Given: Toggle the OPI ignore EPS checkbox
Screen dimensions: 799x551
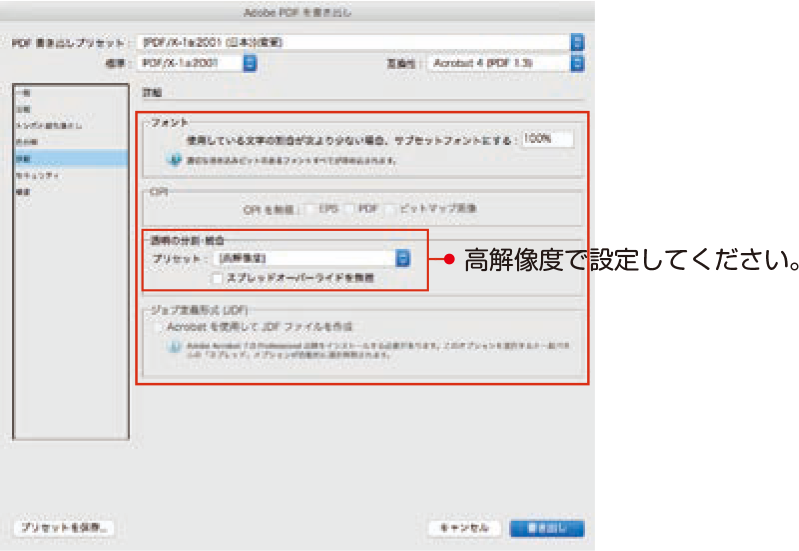Looking at the screenshot, I should point(309,209).
